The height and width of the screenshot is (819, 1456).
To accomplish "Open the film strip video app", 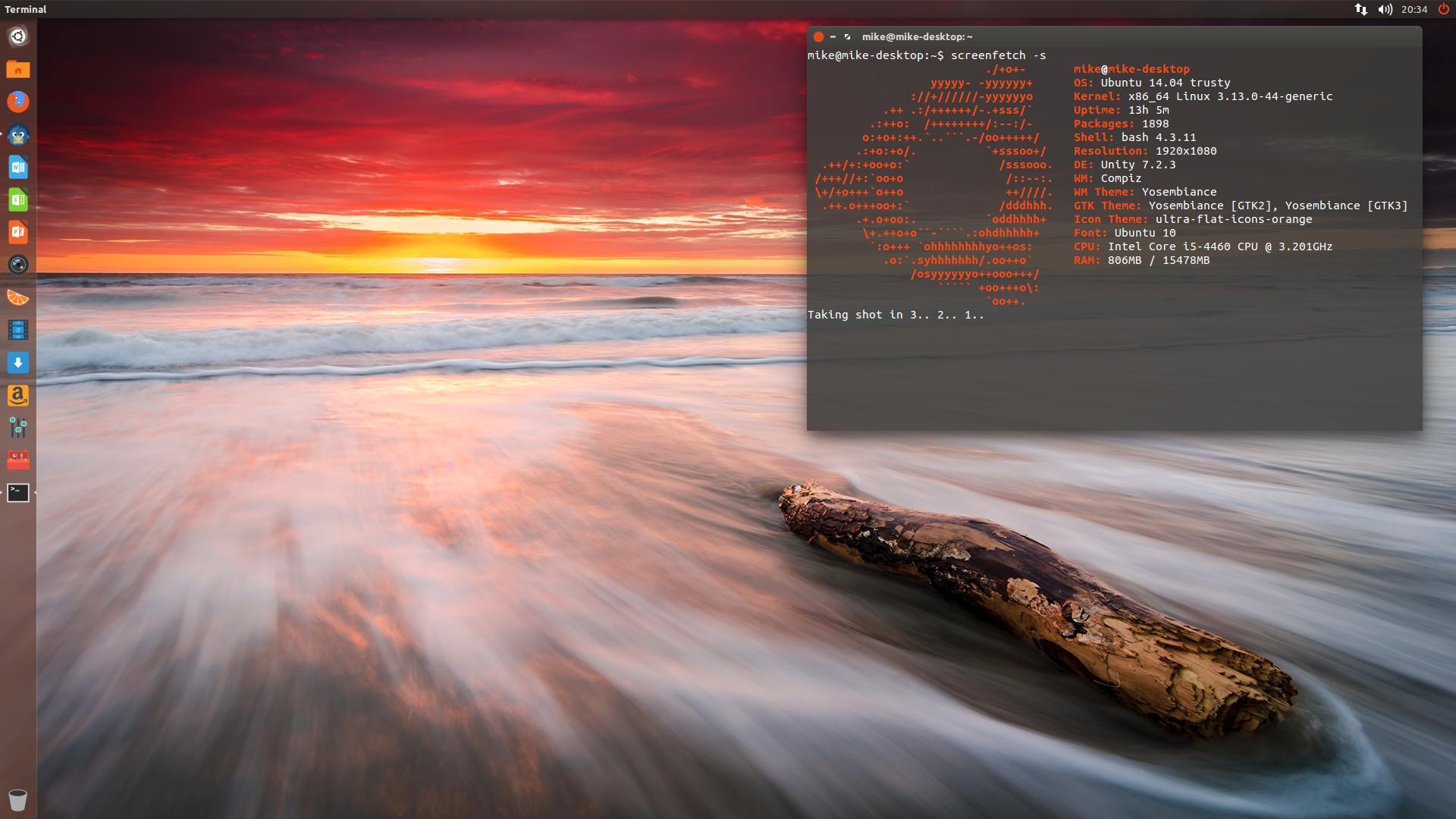I will click(x=18, y=330).
